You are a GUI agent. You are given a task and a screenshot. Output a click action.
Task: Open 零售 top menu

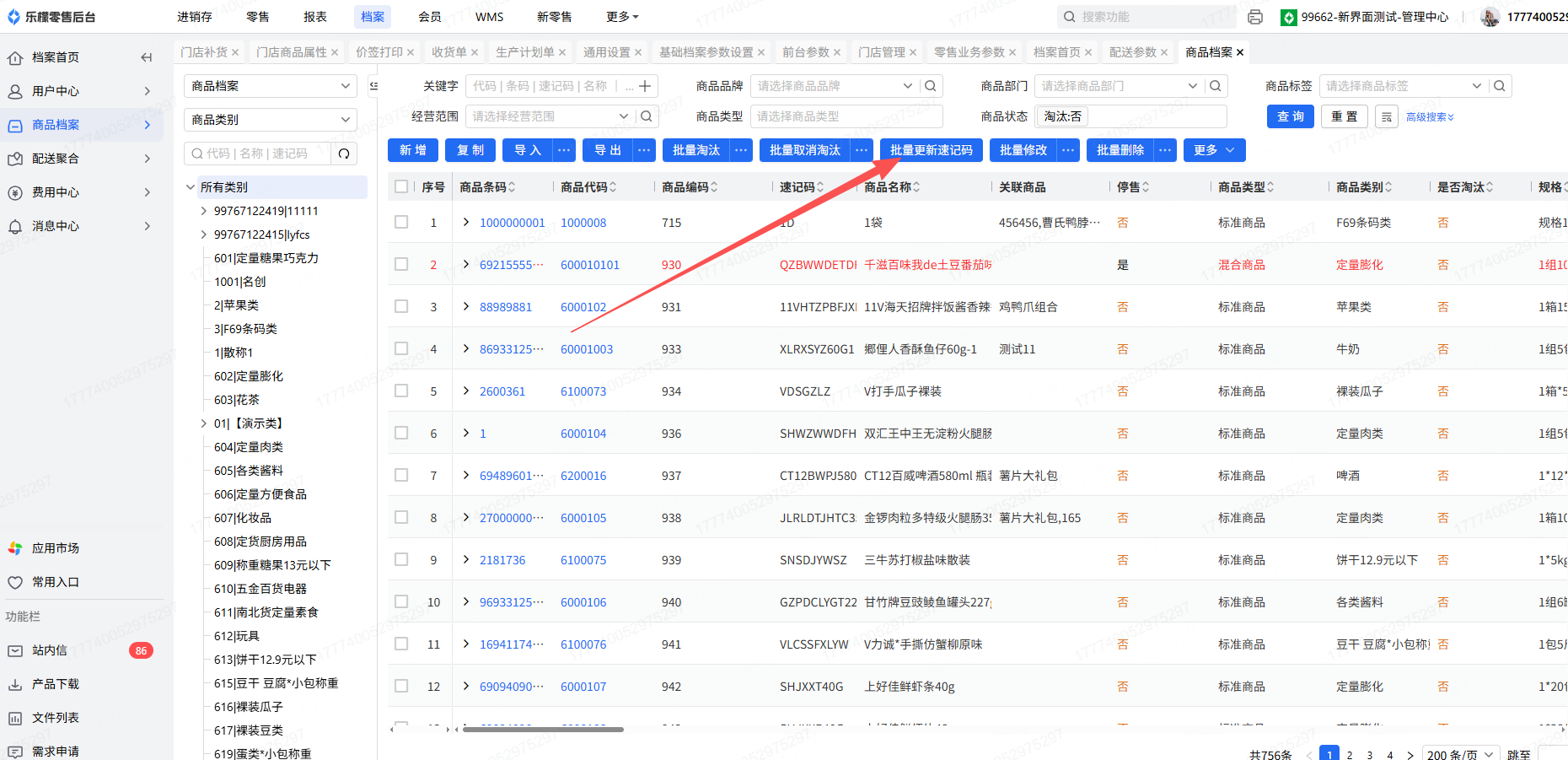click(258, 17)
